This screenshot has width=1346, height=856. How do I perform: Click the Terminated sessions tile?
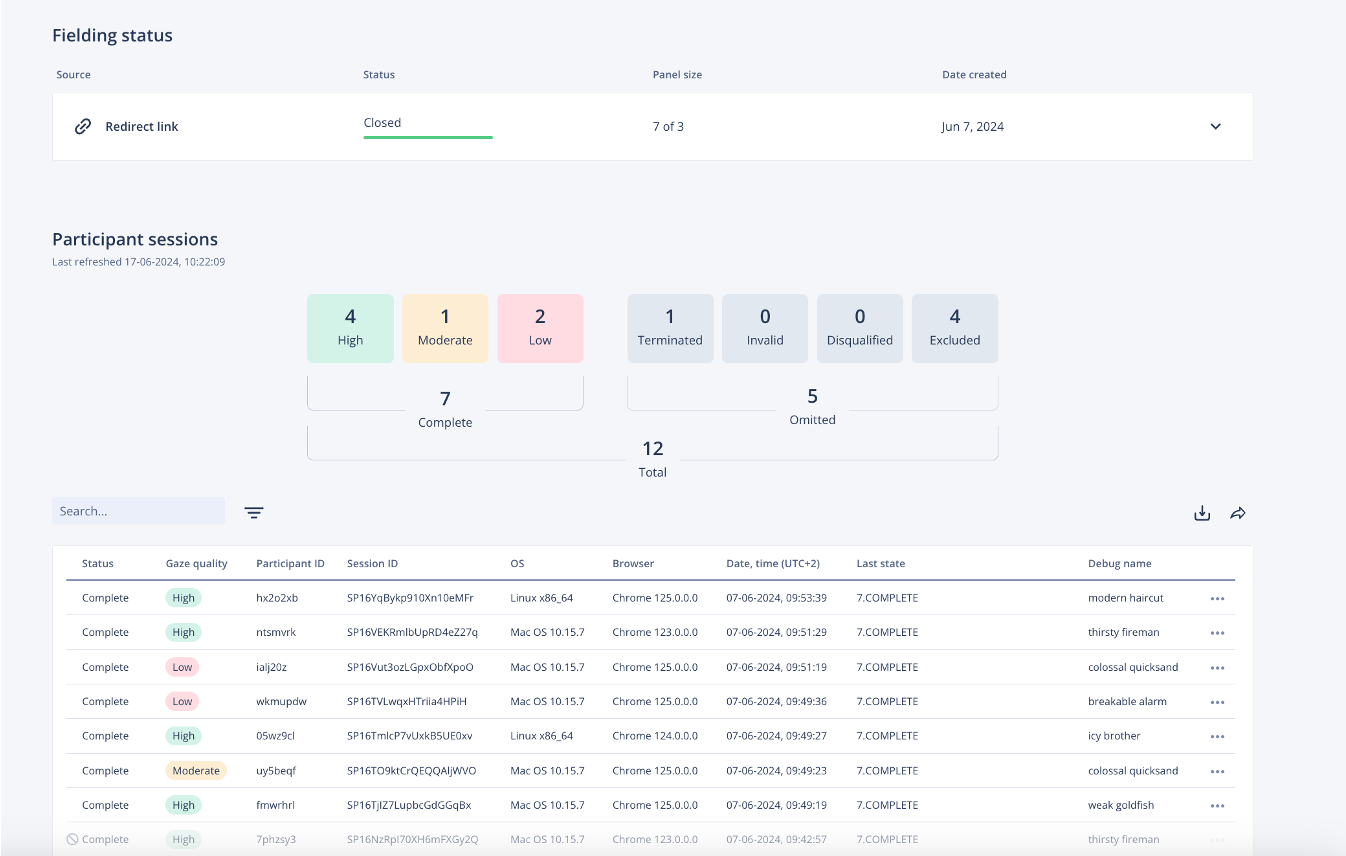coord(670,328)
